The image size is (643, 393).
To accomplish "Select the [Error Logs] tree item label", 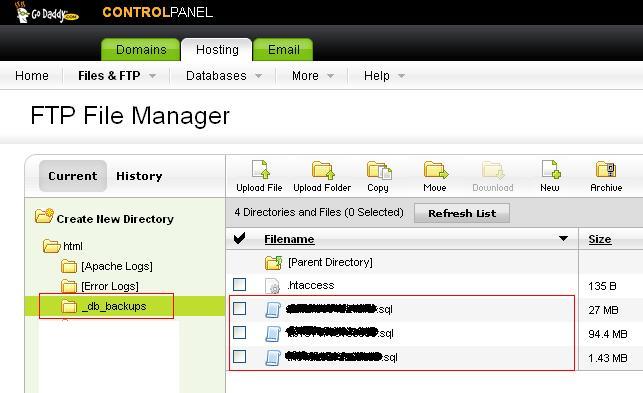I will coord(110,286).
